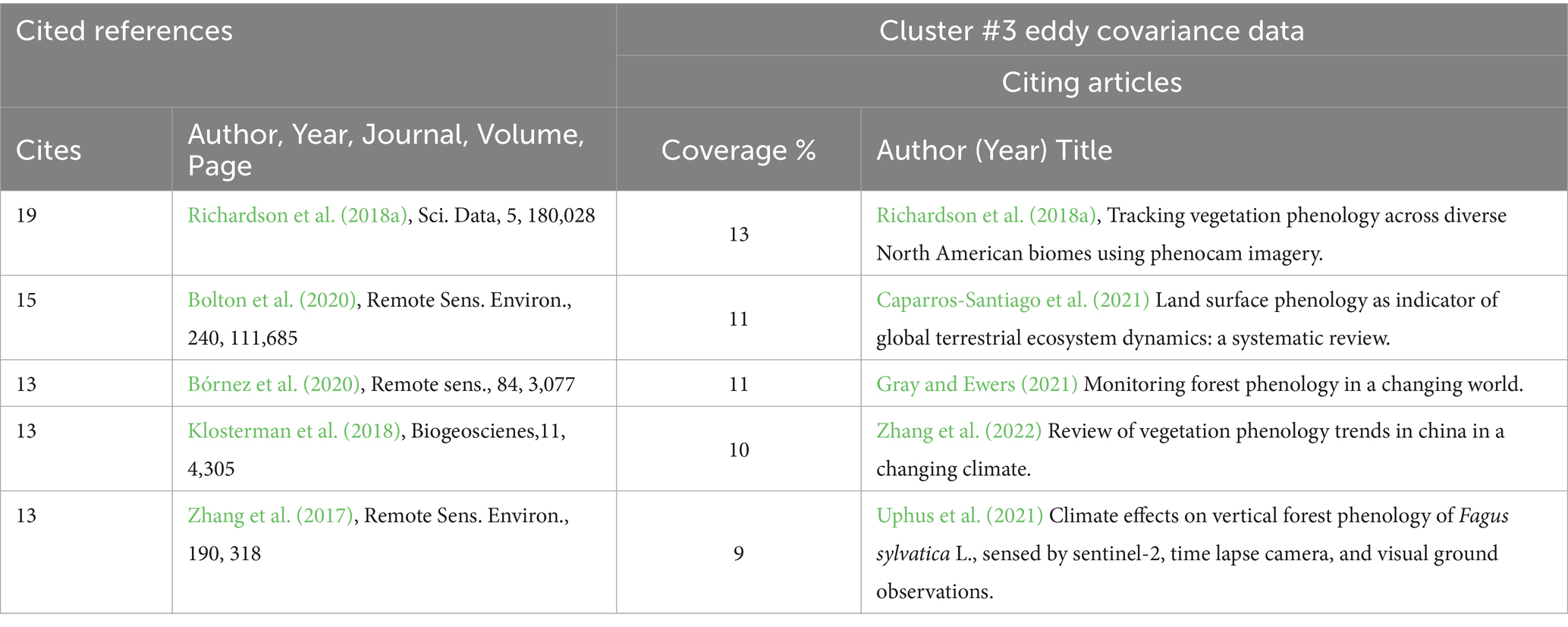This screenshot has height=627, width=1568.
Task: Select the cites cell showing 19
Action: coord(27,216)
